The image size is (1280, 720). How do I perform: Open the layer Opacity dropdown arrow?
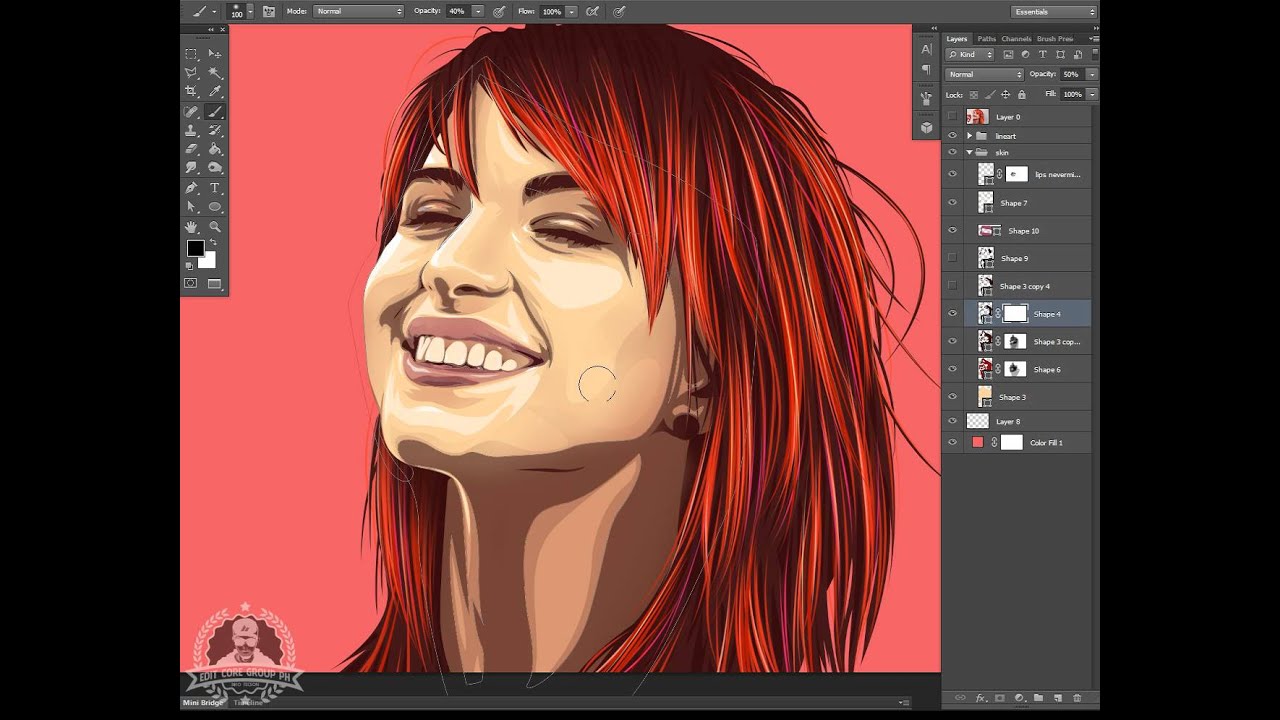(x=1092, y=74)
